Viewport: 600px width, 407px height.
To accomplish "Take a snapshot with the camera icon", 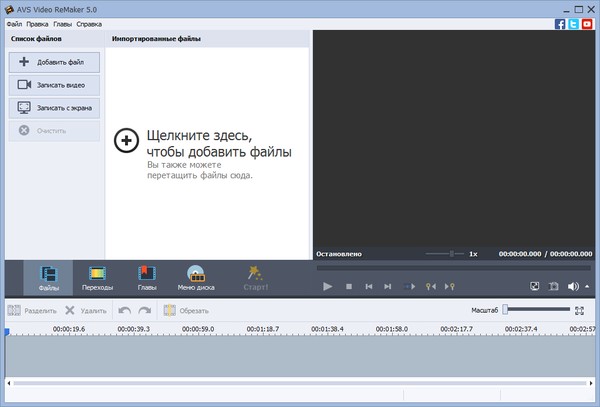I will pos(554,287).
